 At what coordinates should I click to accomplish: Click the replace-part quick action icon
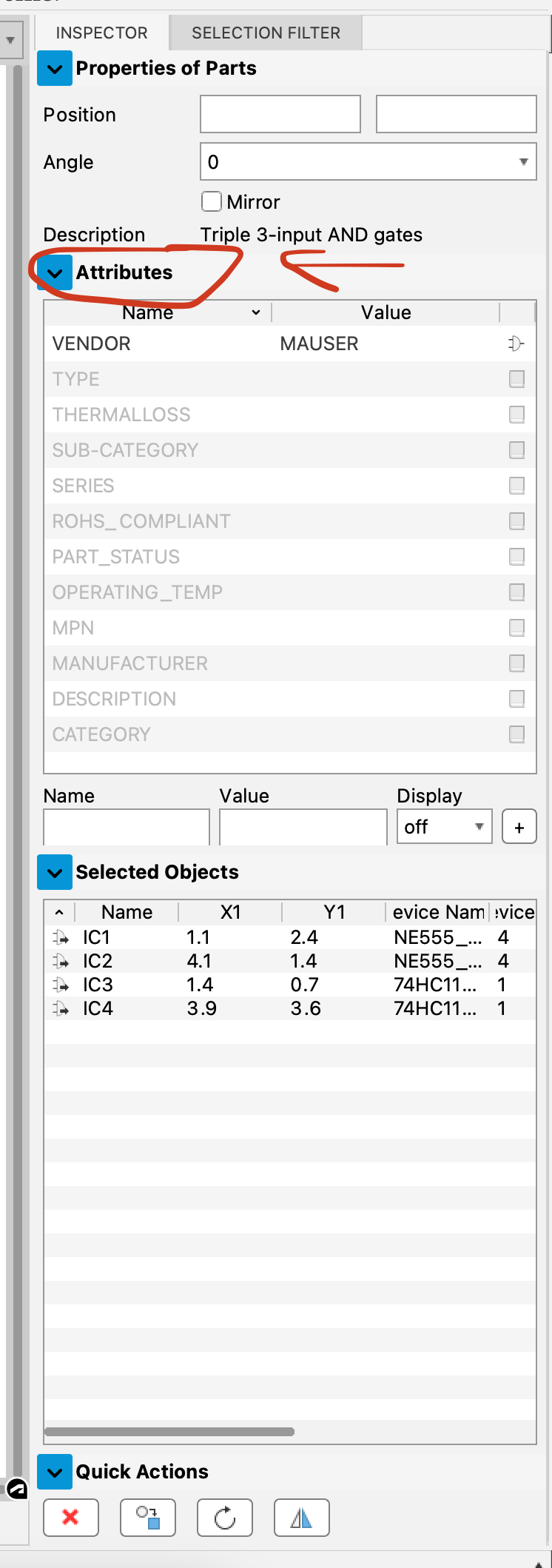click(147, 1517)
